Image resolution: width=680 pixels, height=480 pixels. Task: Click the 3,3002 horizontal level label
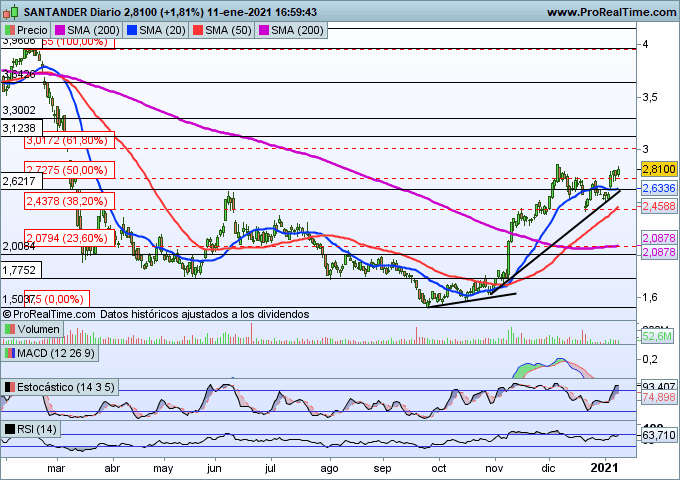[19, 110]
